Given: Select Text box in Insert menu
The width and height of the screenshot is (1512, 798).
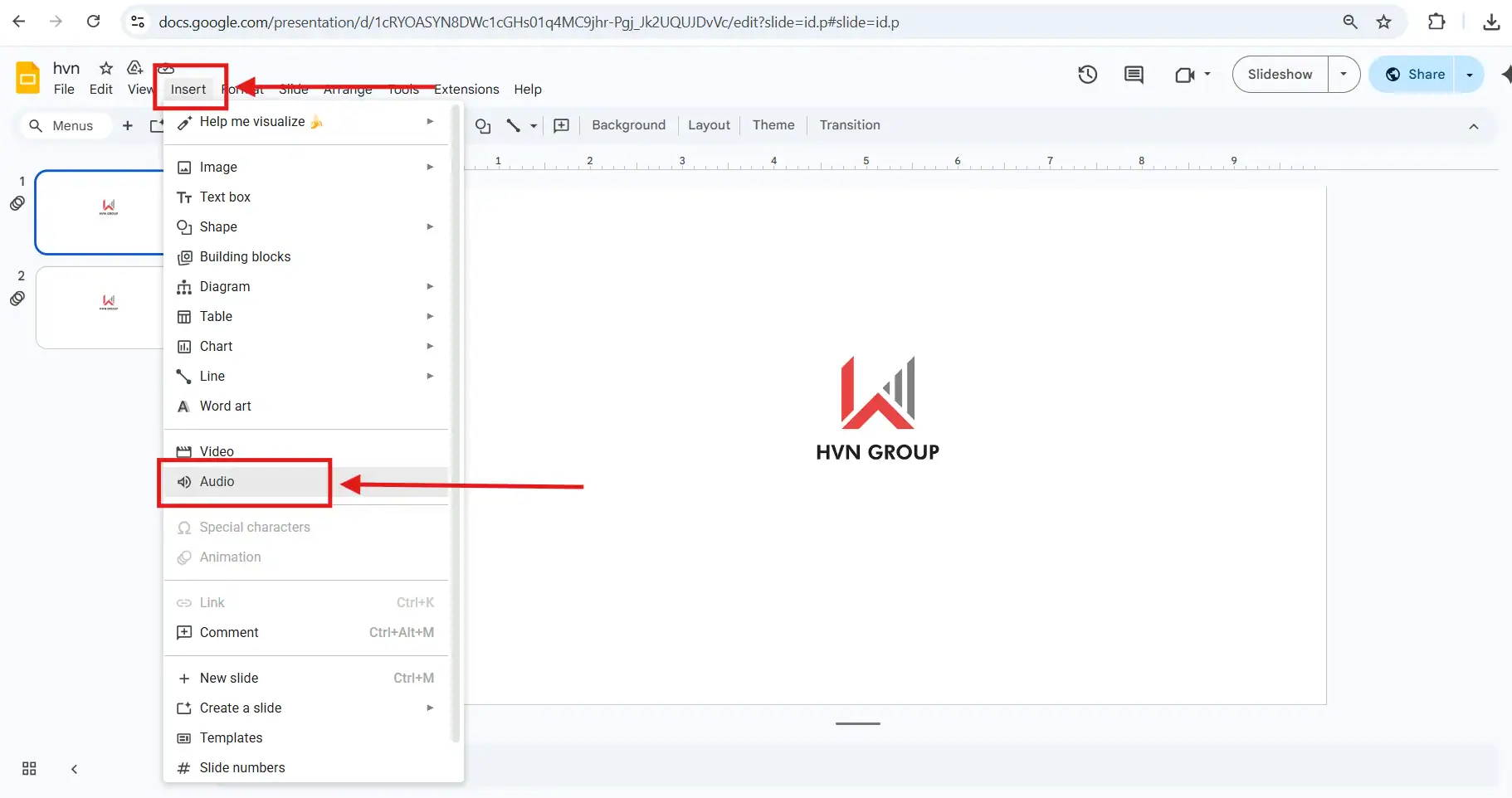Looking at the screenshot, I should 306,197.
